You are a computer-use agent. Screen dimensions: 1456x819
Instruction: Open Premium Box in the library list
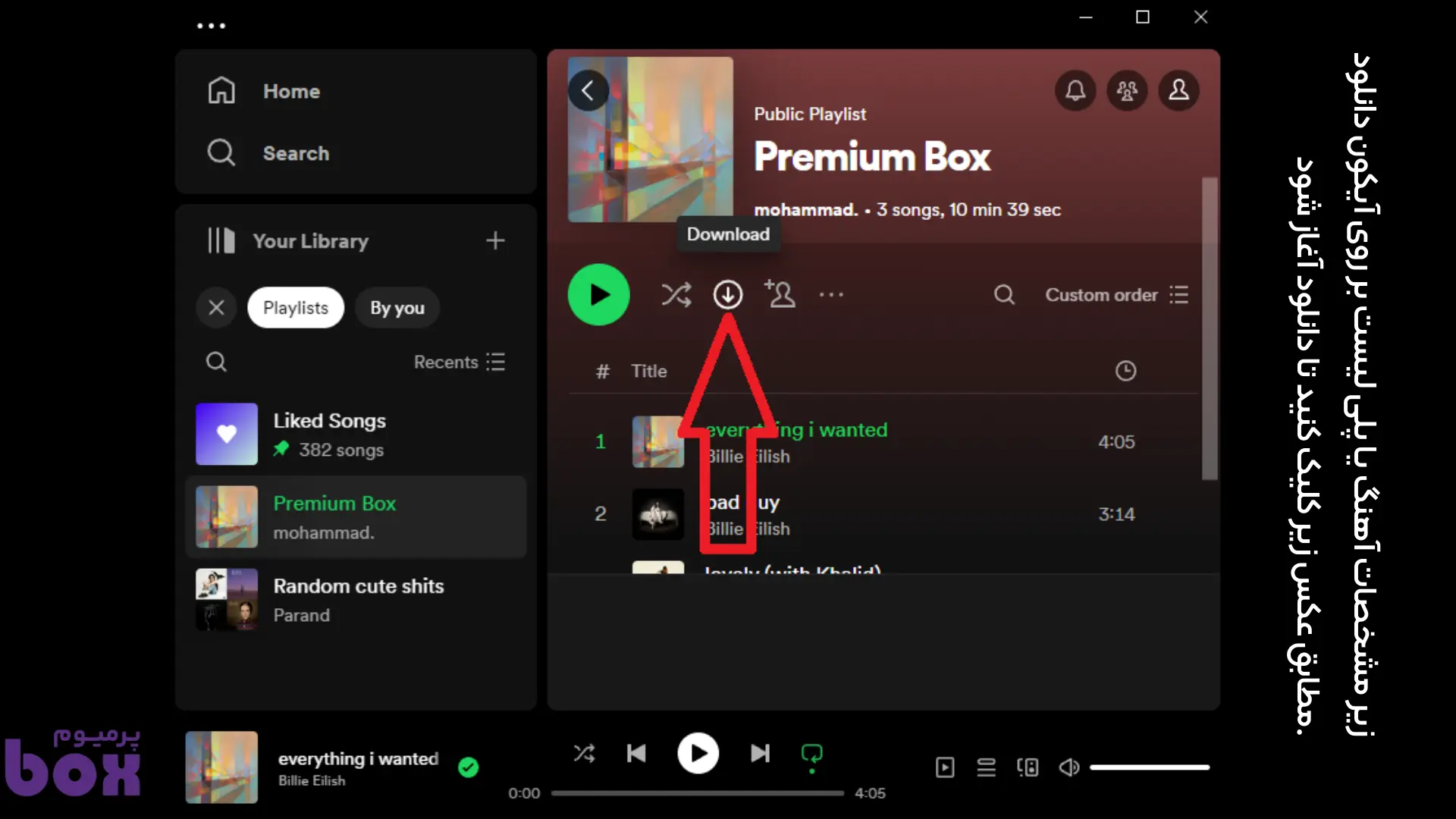[356, 517]
